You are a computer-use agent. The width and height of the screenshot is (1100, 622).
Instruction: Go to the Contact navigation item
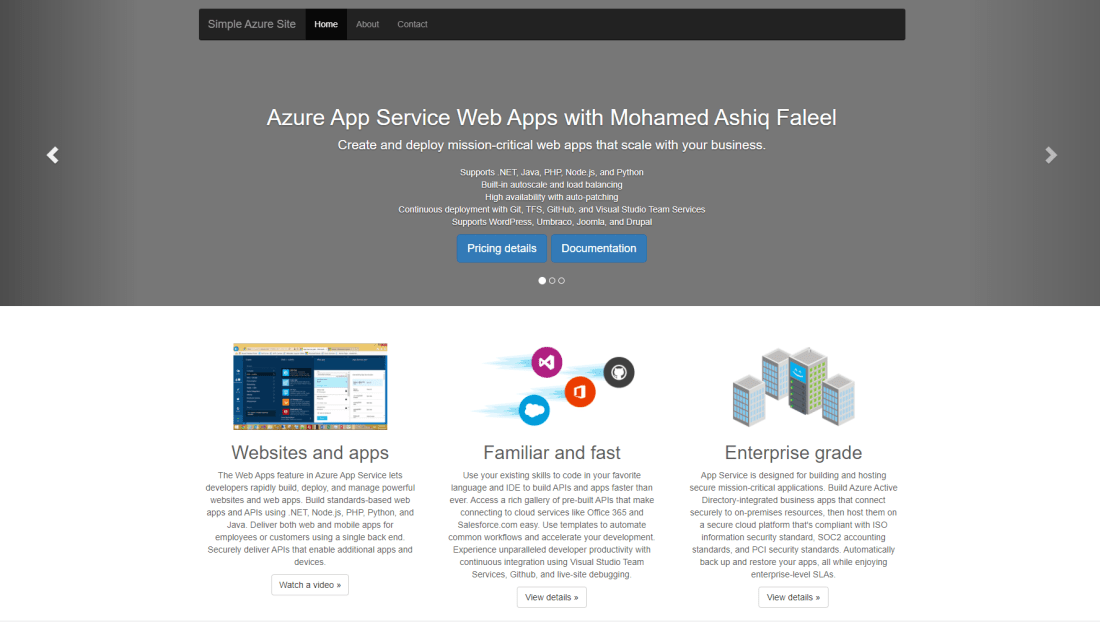(412, 24)
